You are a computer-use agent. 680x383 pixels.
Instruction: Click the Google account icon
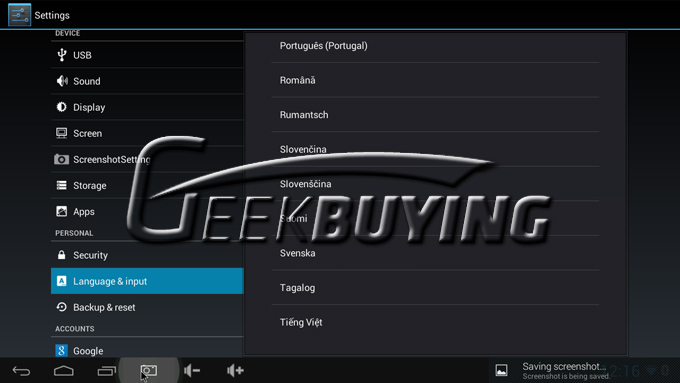[62, 350]
